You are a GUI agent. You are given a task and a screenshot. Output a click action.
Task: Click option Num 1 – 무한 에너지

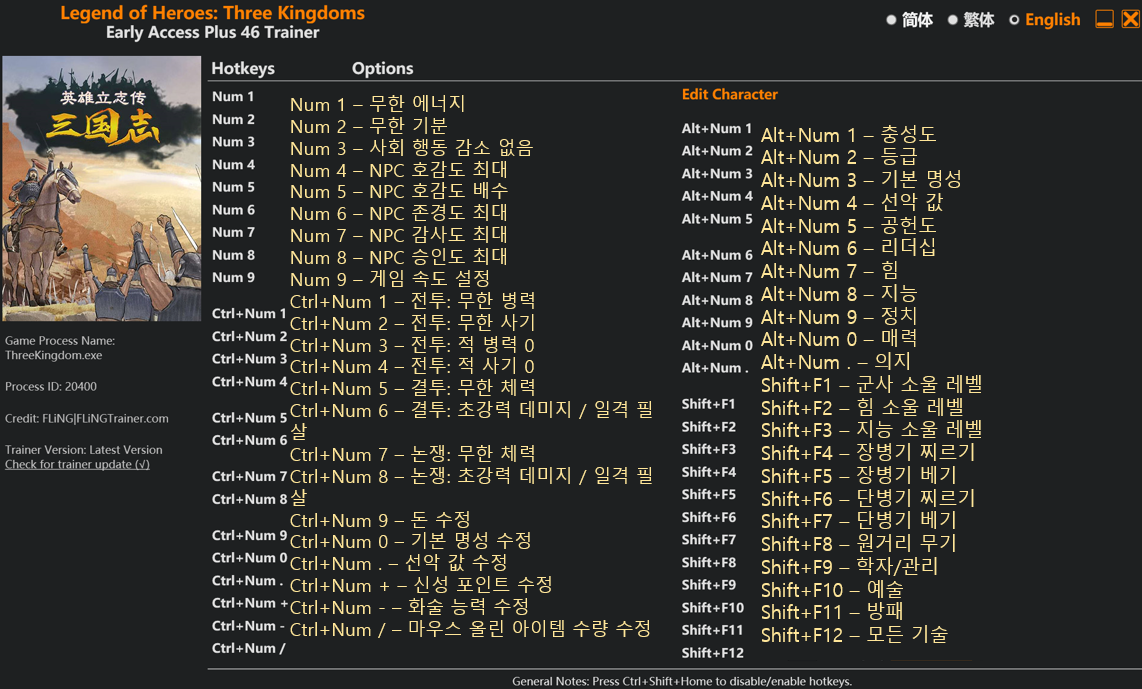click(x=377, y=104)
